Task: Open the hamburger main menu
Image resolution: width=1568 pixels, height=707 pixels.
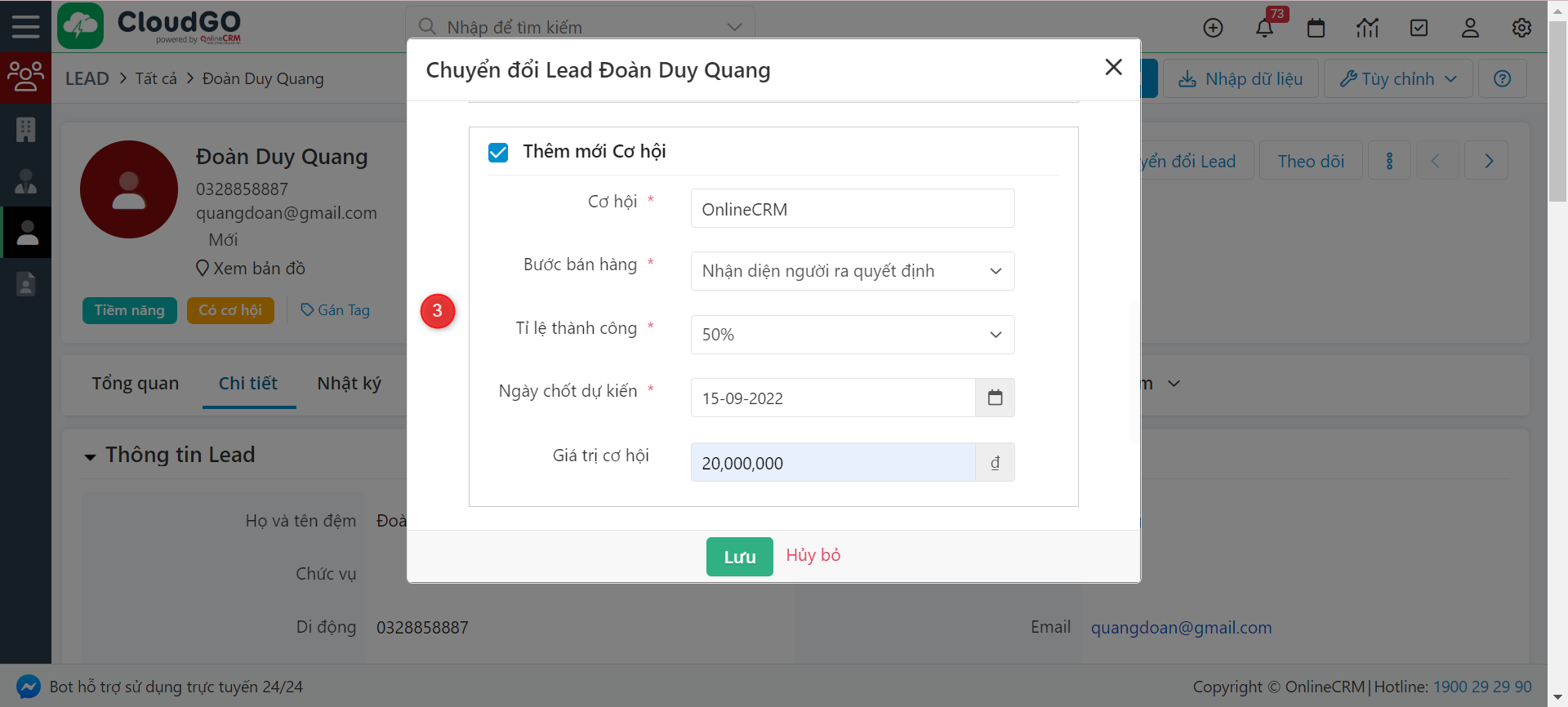Action: [x=25, y=27]
